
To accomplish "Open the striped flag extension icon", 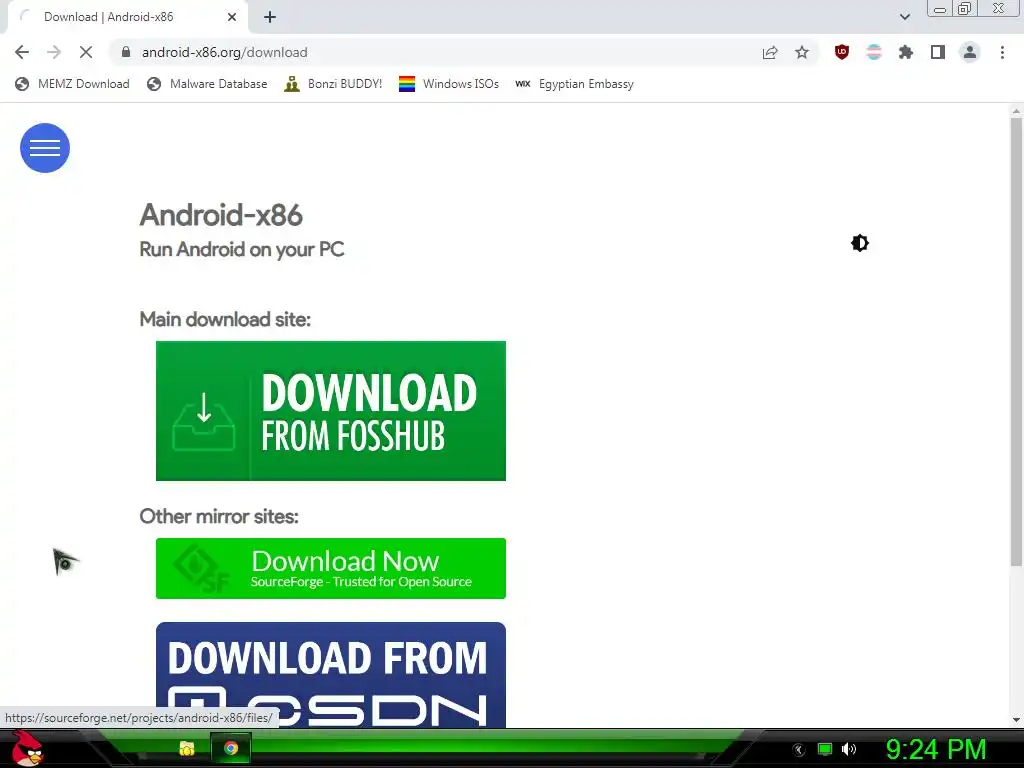I will (x=874, y=52).
